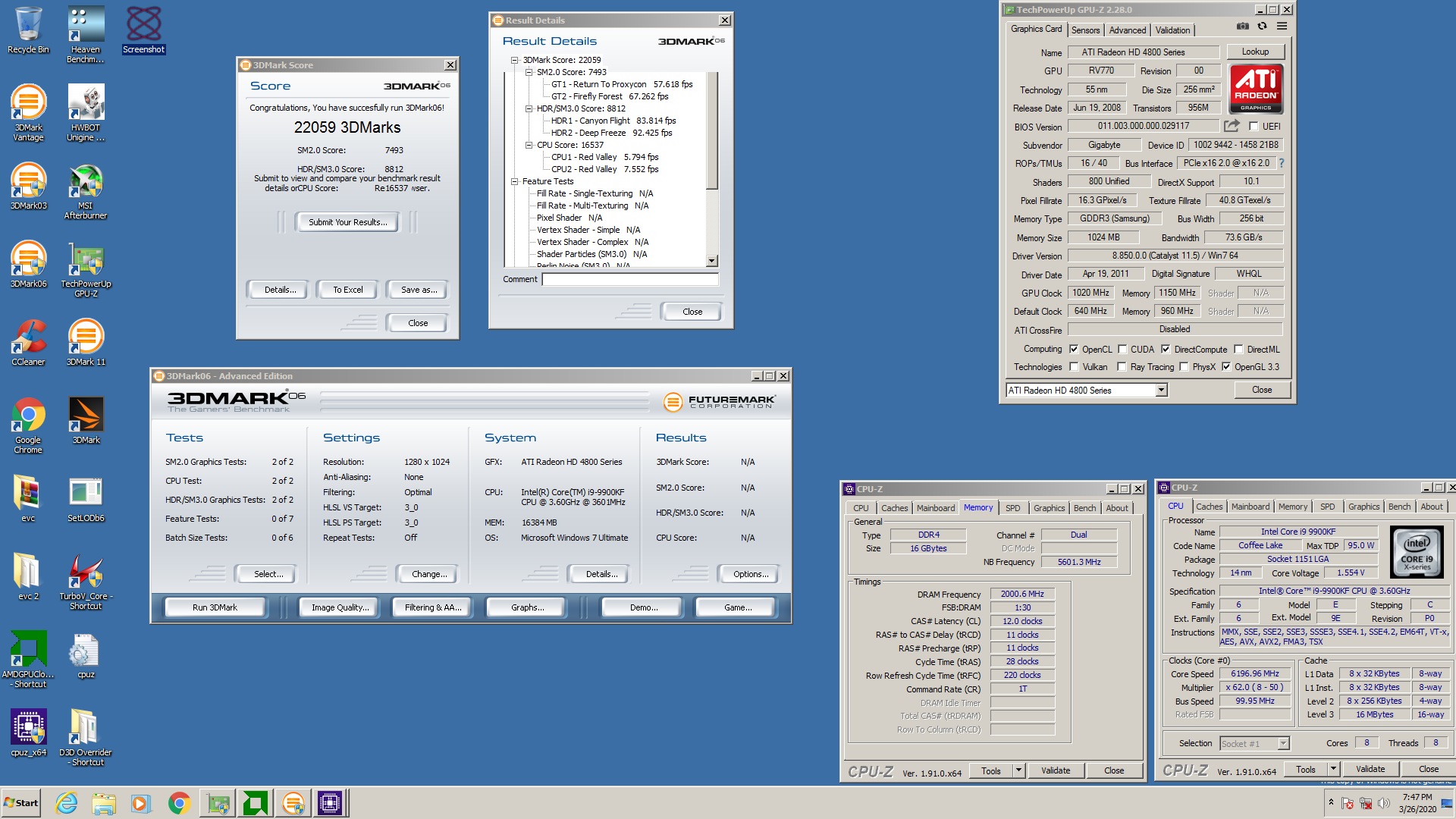This screenshot has width=1456, height=819.
Task: Click the Start button
Action: click(x=21, y=803)
